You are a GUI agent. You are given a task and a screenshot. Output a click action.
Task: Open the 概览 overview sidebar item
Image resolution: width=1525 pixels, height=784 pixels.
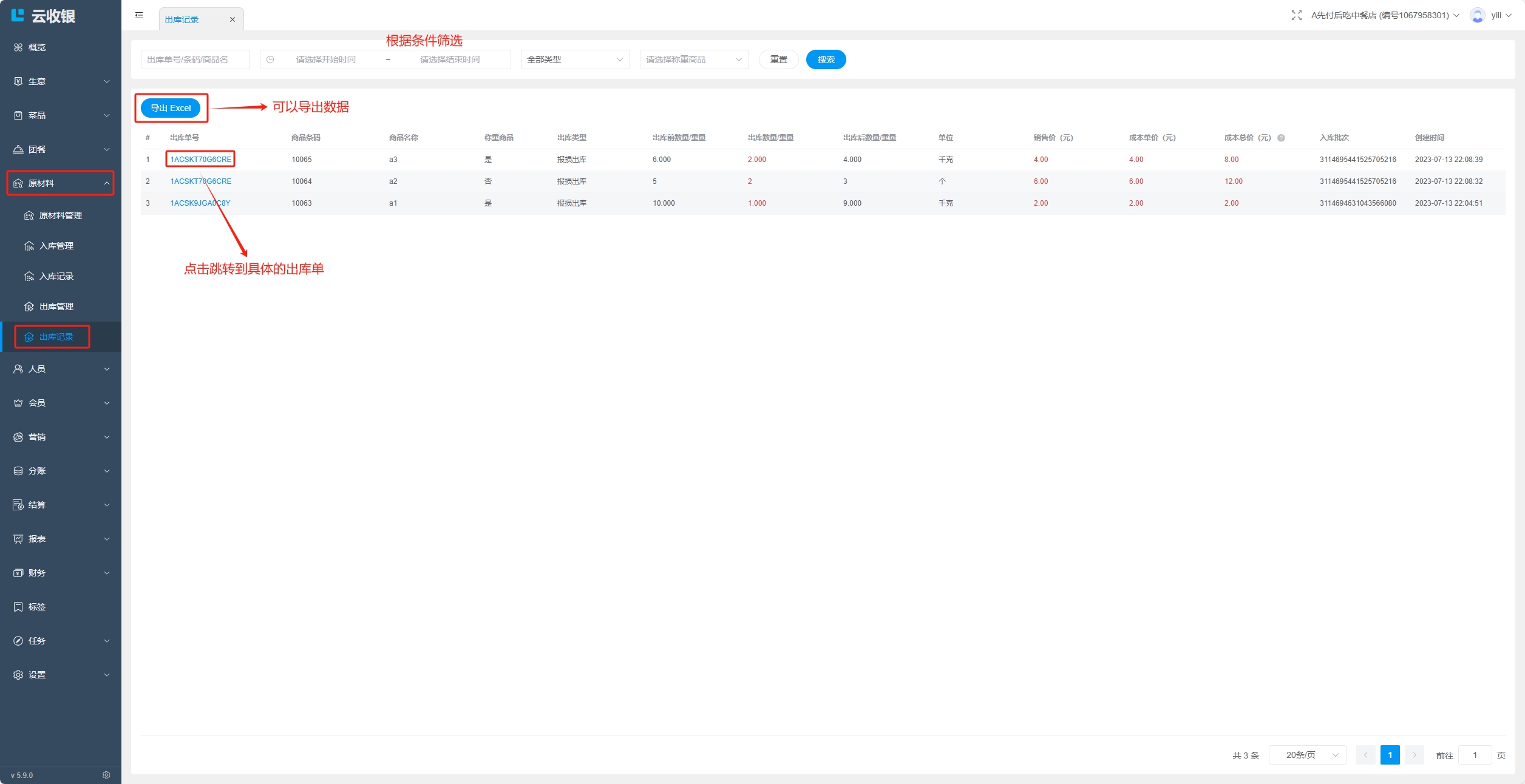coord(36,47)
